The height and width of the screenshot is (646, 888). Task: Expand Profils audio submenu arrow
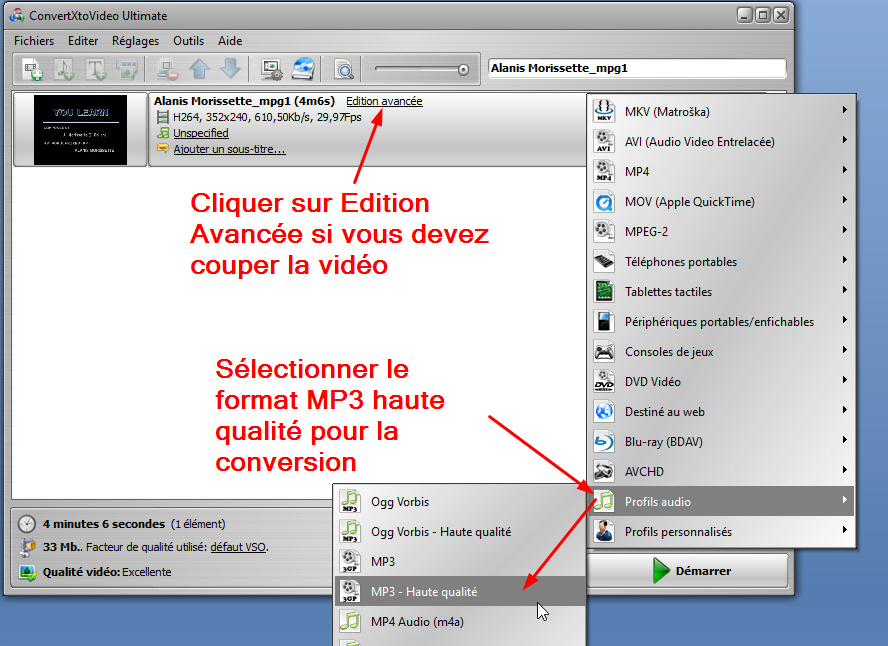click(844, 500)
